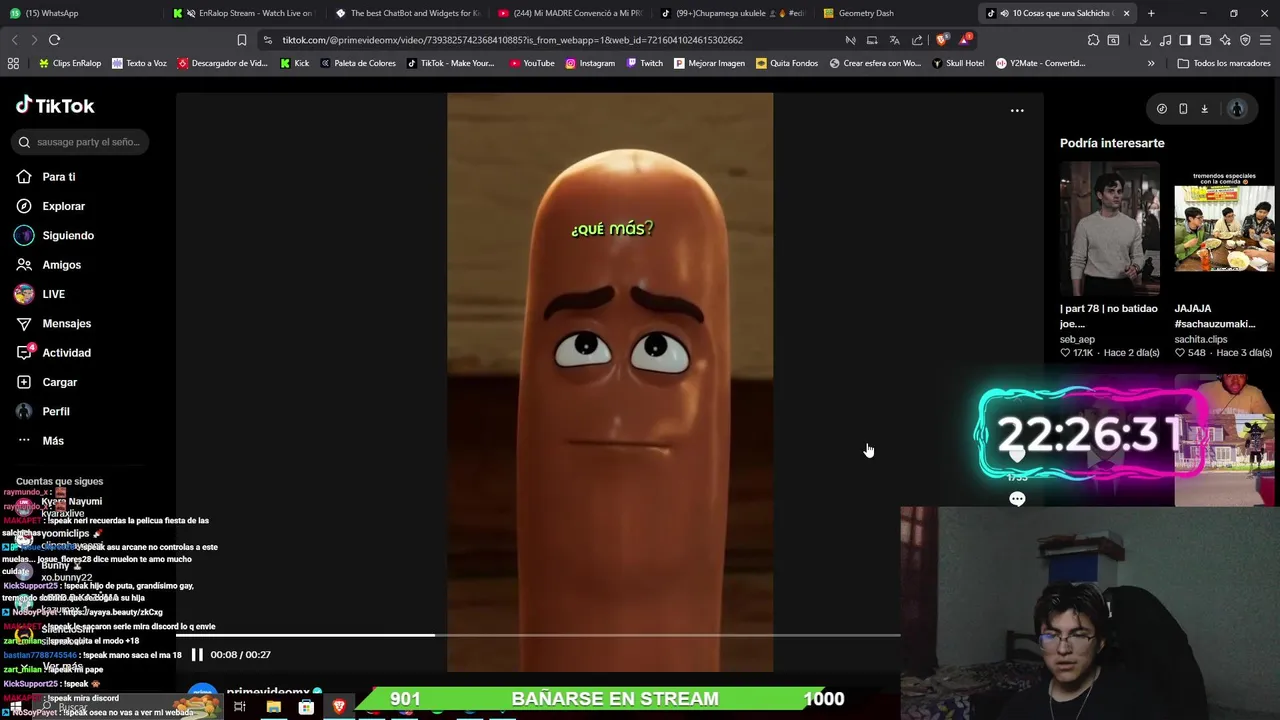Open the Texto a Voz bookmark
The image size is (1280, 720).
point(140,63)
